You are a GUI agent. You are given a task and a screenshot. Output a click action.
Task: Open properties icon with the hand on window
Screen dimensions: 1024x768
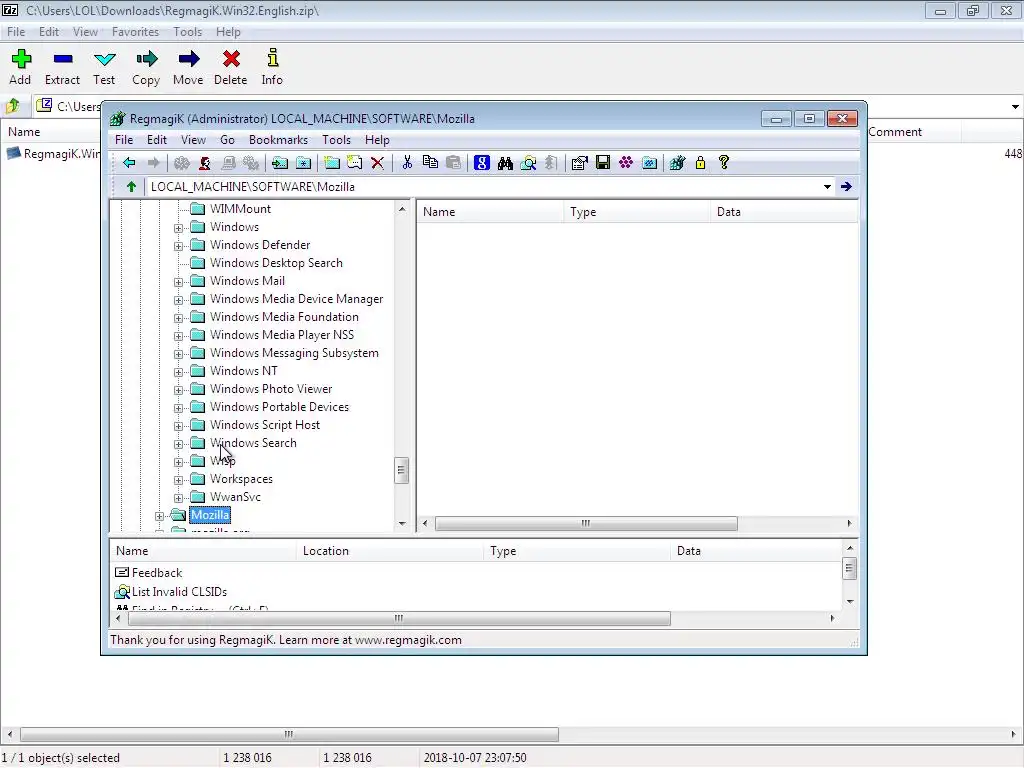[579, 163]
